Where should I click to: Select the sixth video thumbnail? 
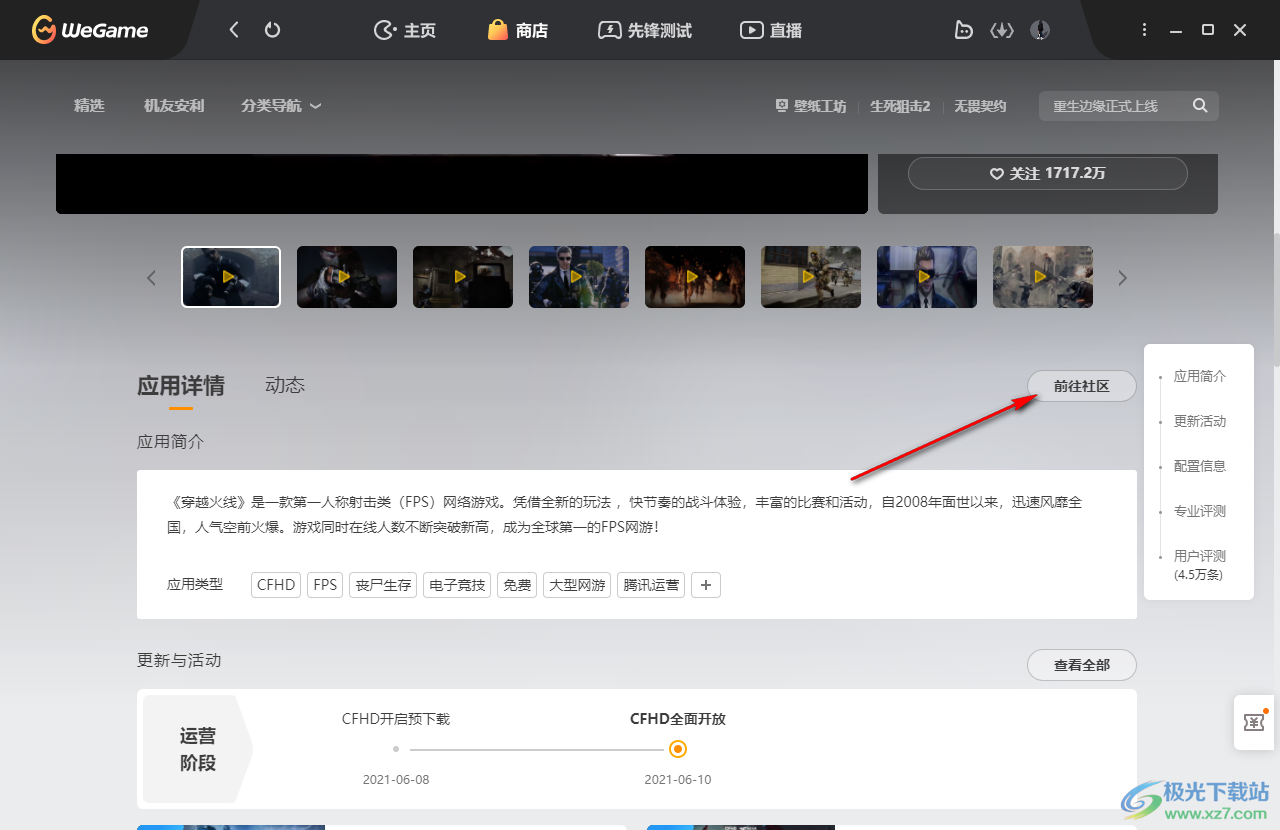811,277
